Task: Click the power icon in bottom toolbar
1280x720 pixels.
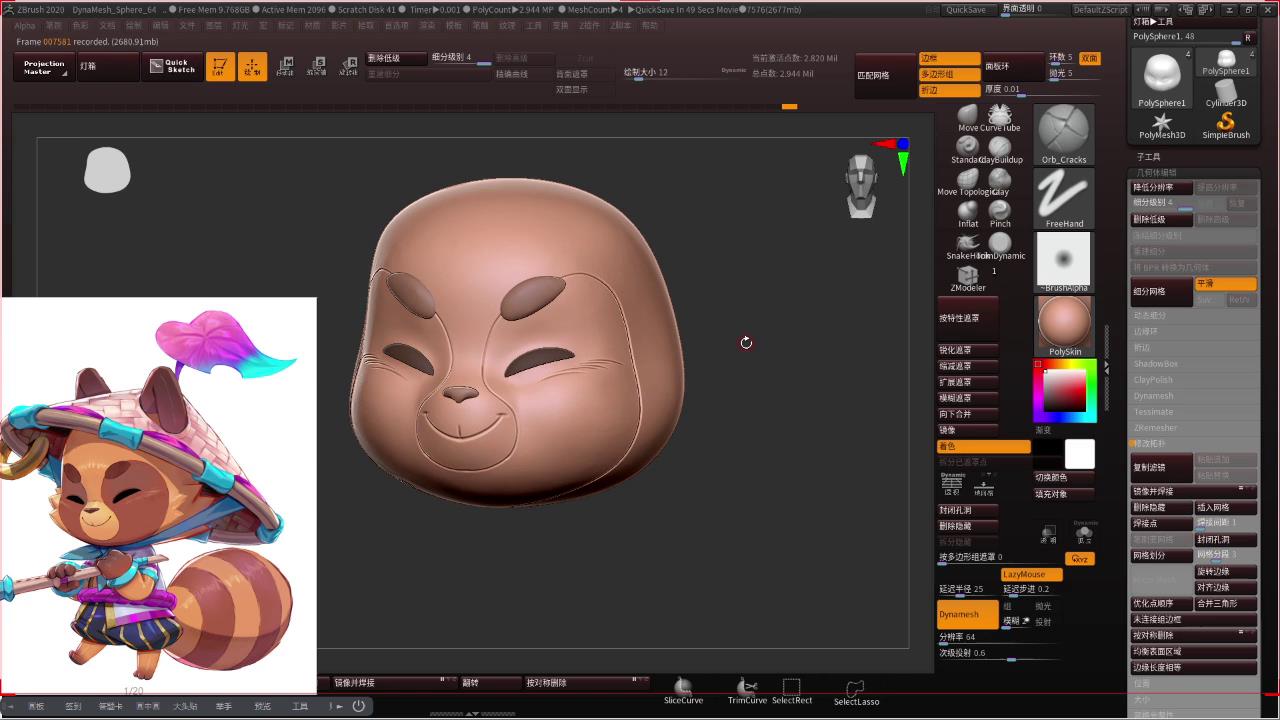Action: coord(358,706)
